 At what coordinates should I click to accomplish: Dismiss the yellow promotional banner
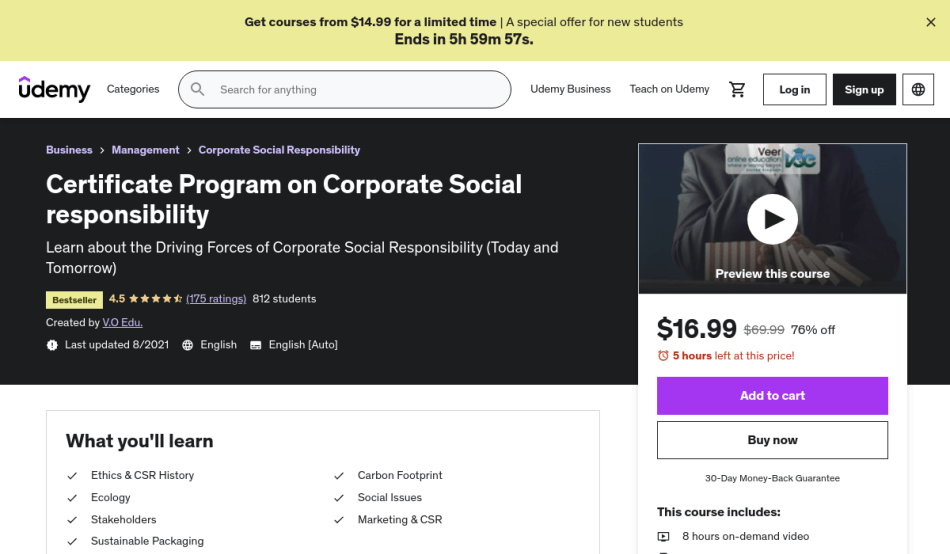coord(931,22)
